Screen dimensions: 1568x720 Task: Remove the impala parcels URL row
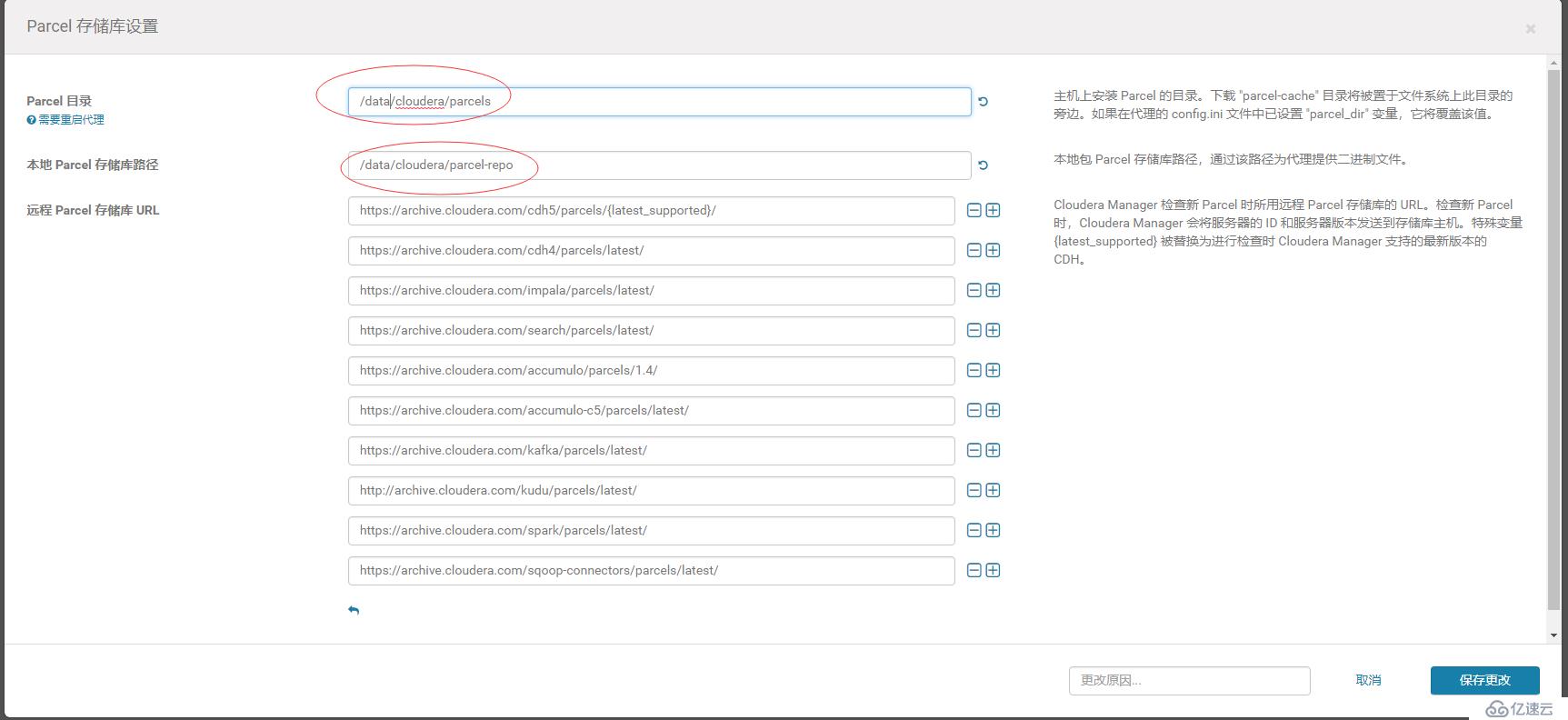[x=974, y=290]
